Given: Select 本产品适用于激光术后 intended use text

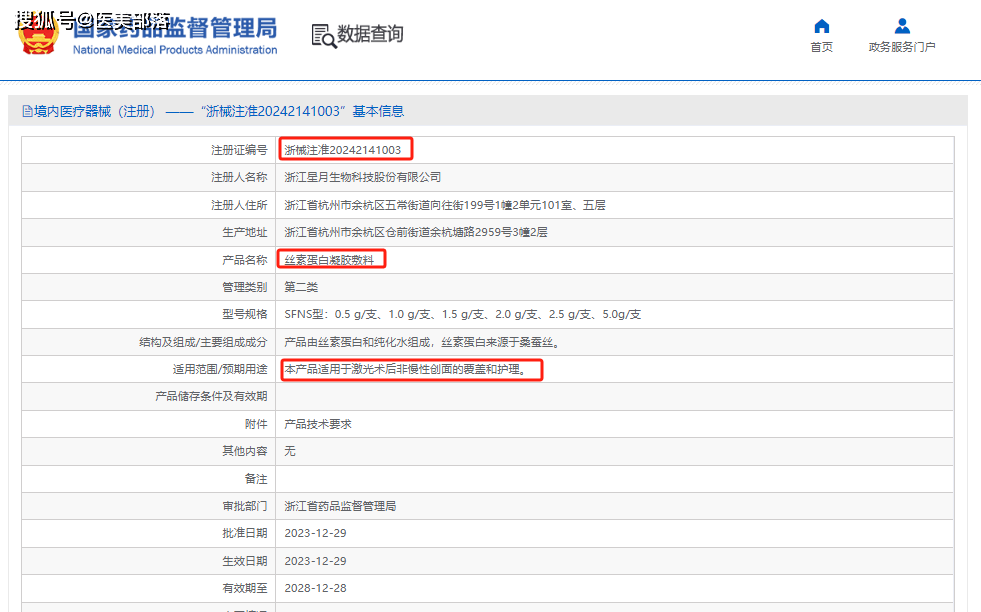Looking at the screenshot, I should pos(406,369).
